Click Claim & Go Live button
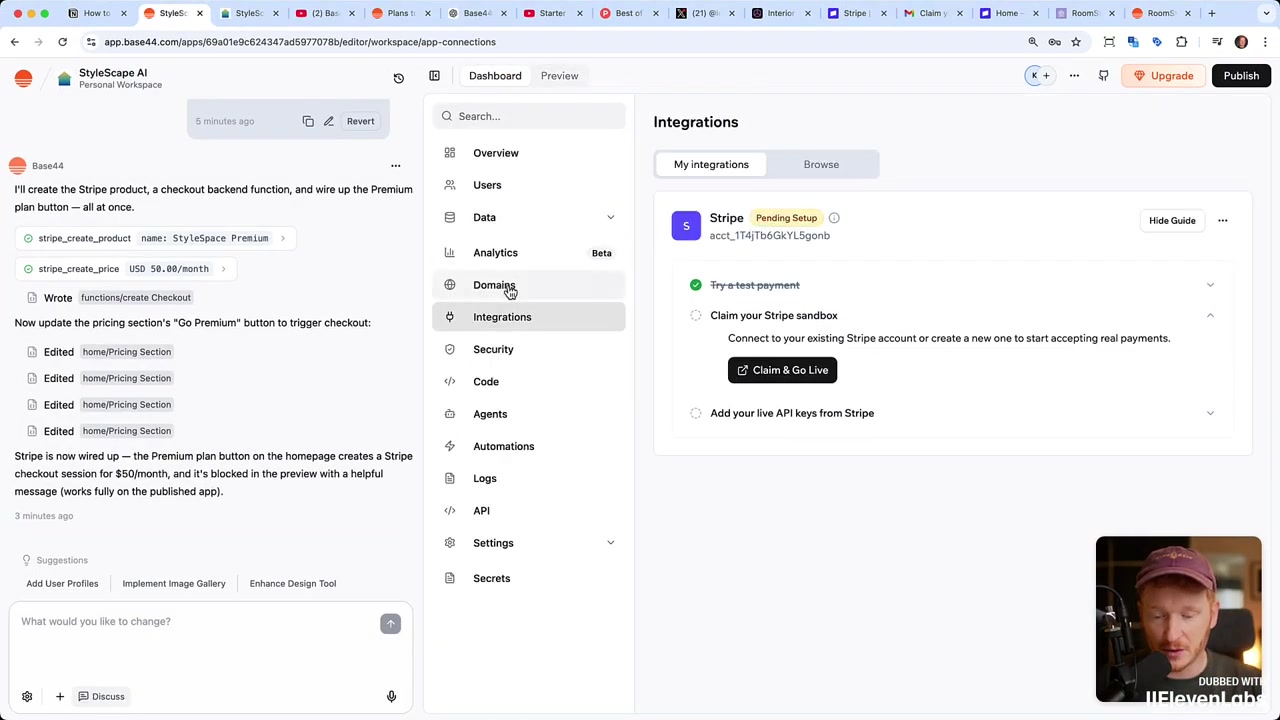 (x=782, y=370)
